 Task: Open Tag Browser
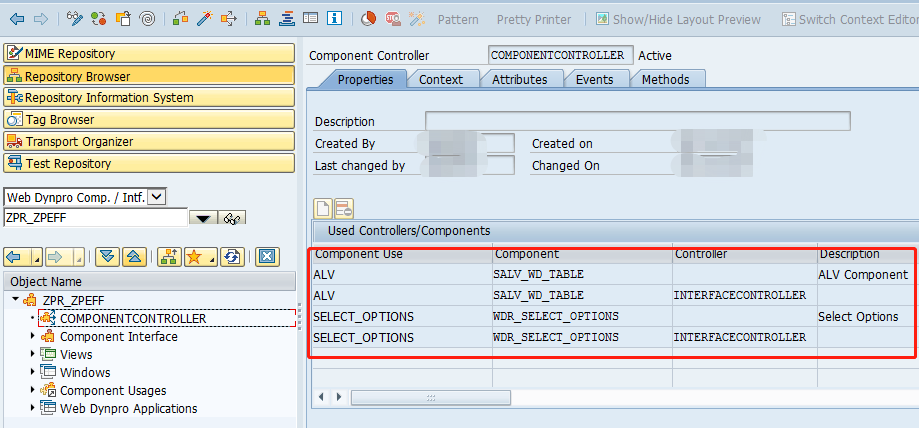pyautogui.click(x=149, y=120)
